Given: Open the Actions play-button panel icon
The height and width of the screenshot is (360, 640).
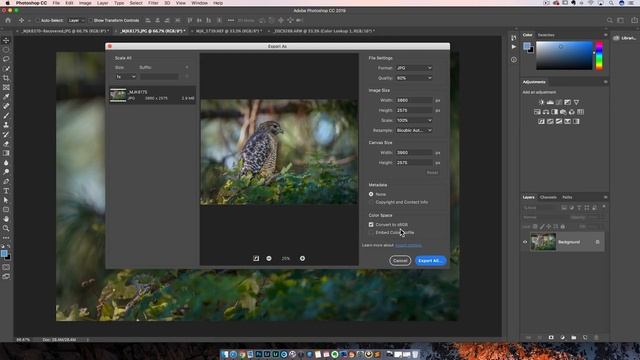Looking at the screenshot, I should point(513,47).
